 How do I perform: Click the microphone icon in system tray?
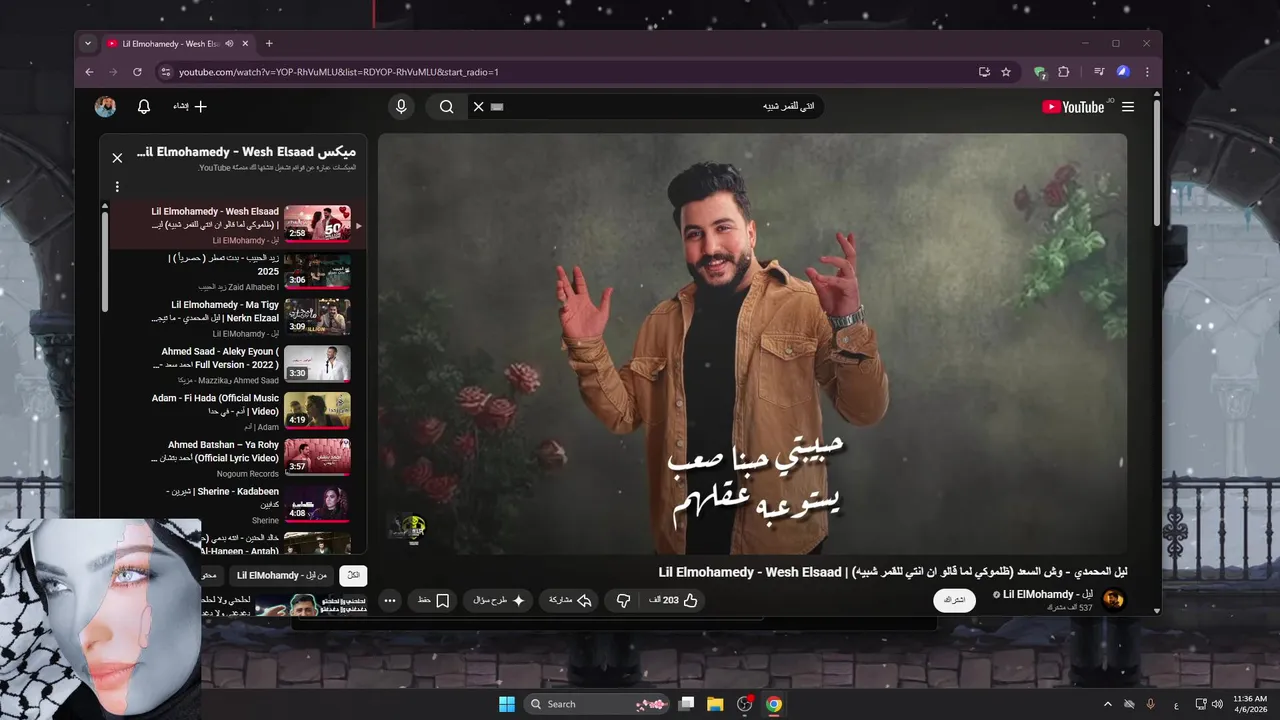tap(1151, 704)
